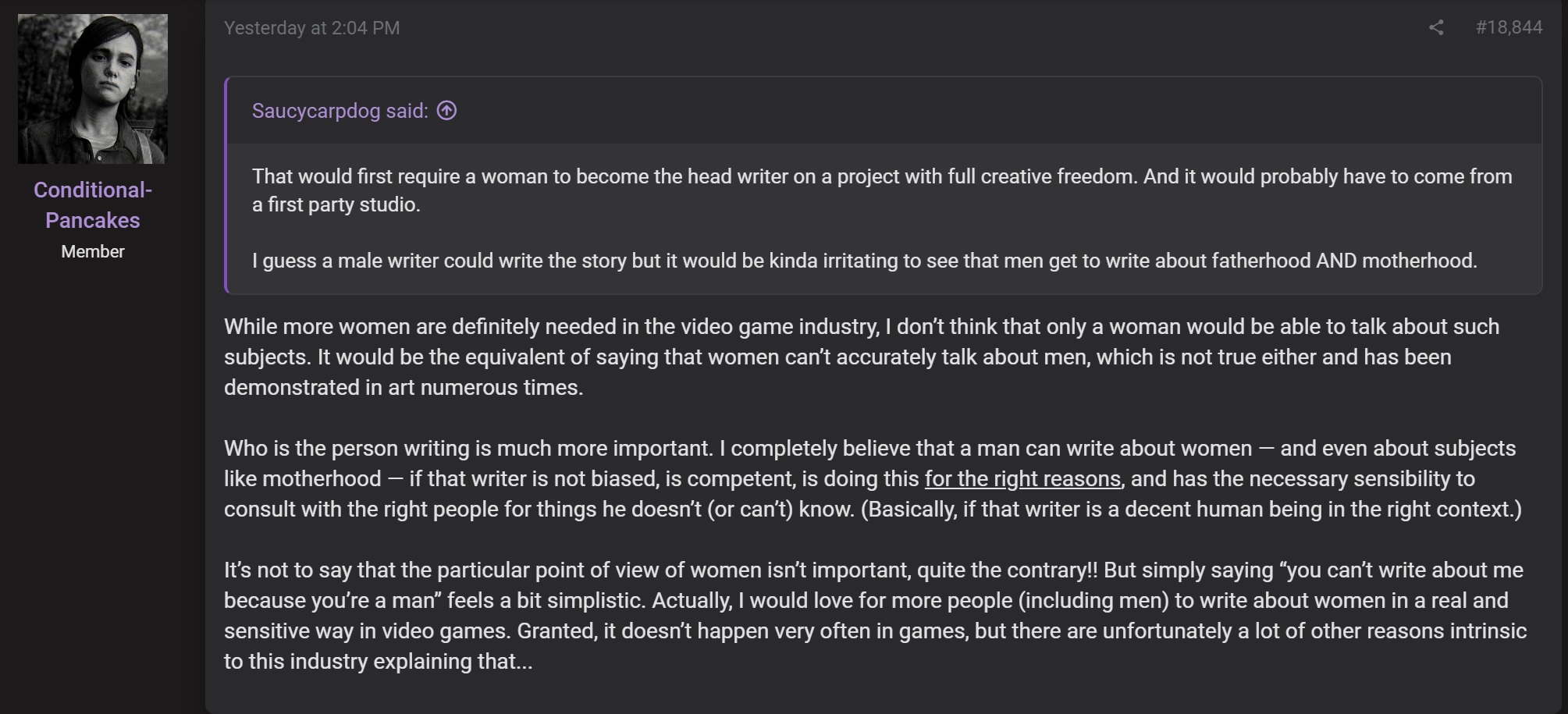Open the Conditional-Pancakes avatar image
1568x714 pixels.
(93, 89)
